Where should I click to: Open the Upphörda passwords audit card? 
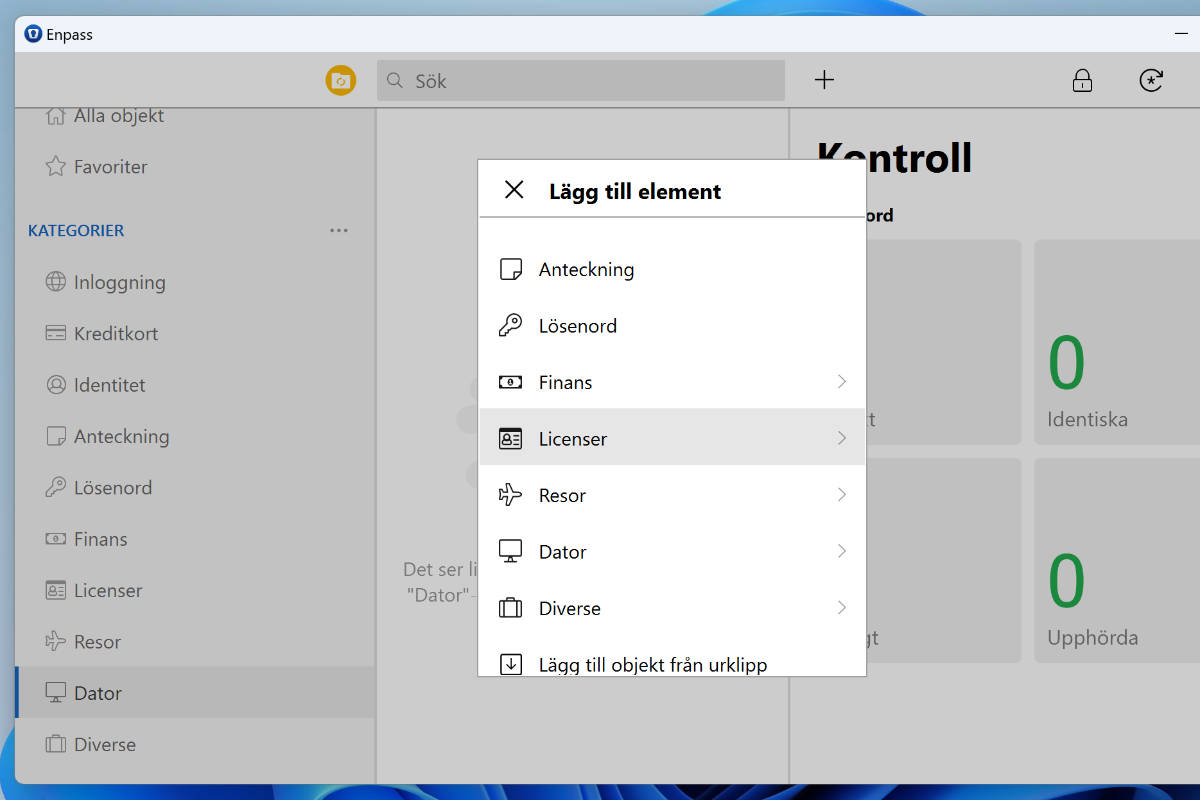tap(1117, 560)
